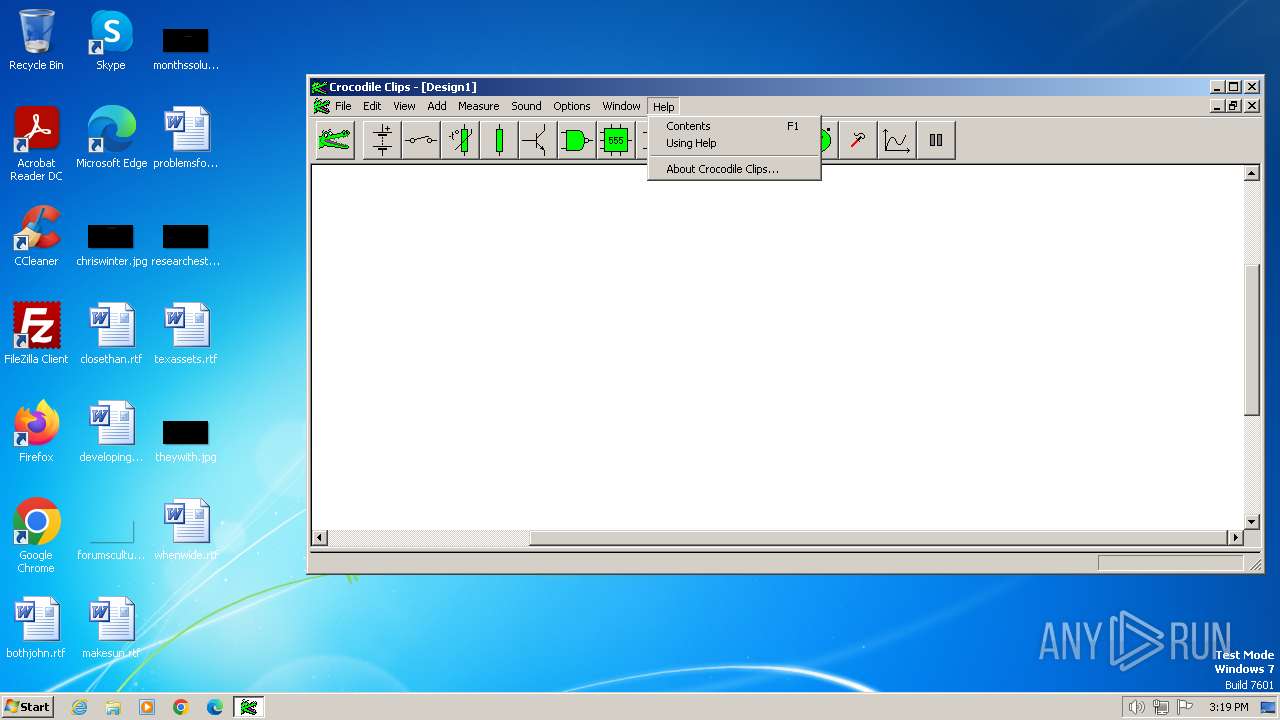Click horizontal scrollbar left arrow

320,538
